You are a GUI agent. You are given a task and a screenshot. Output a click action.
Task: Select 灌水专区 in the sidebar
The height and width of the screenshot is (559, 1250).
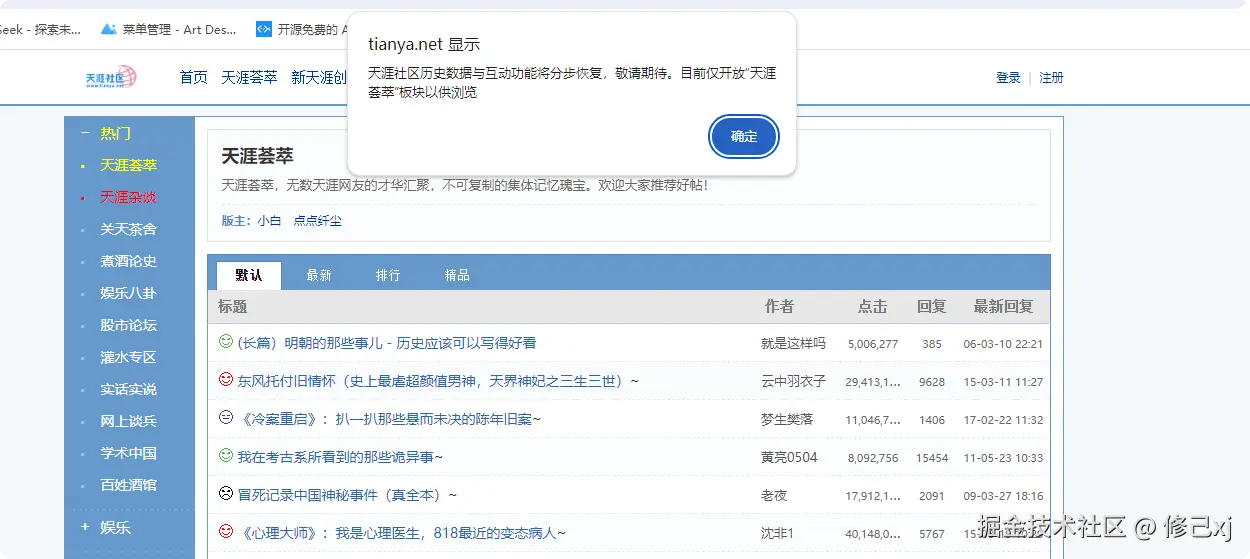128,357
